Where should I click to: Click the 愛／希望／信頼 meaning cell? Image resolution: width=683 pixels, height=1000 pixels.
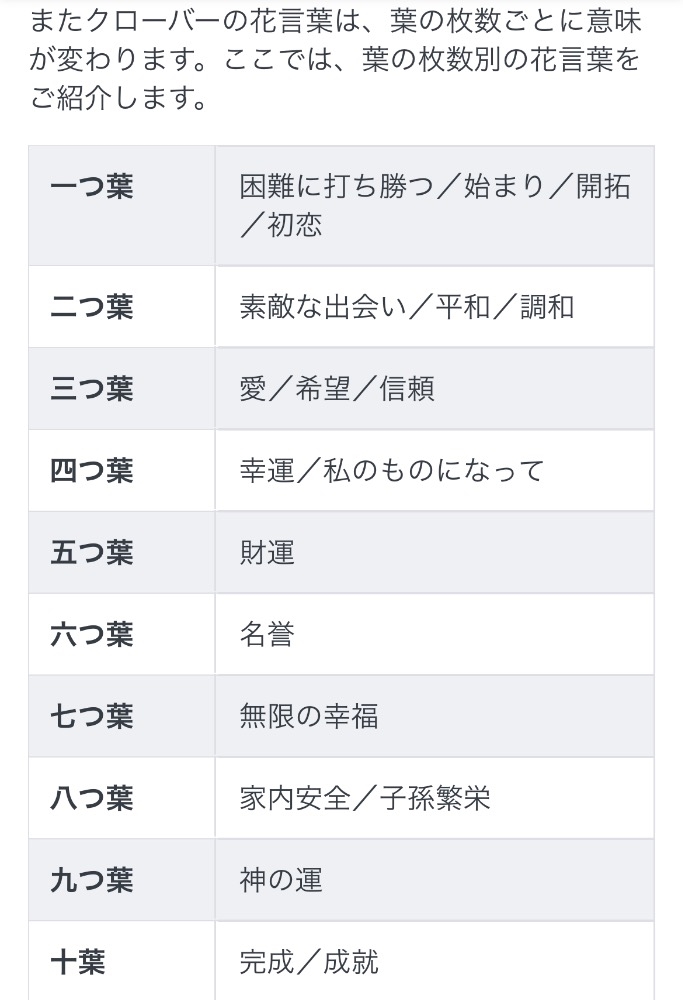tap(434, 388)
